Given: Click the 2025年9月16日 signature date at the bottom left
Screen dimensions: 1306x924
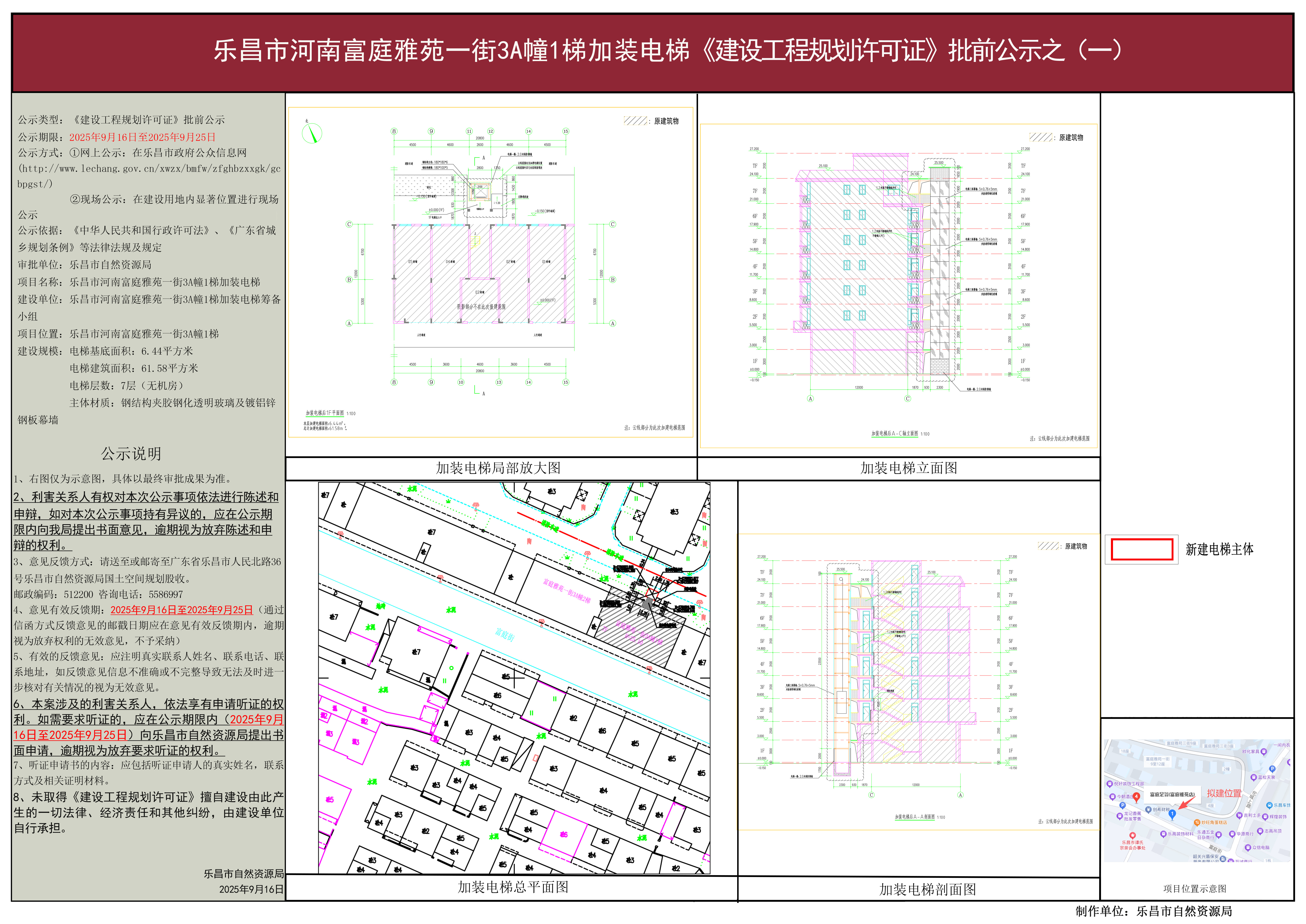Looking at the screenshot, I should click(x=252, y=889).
